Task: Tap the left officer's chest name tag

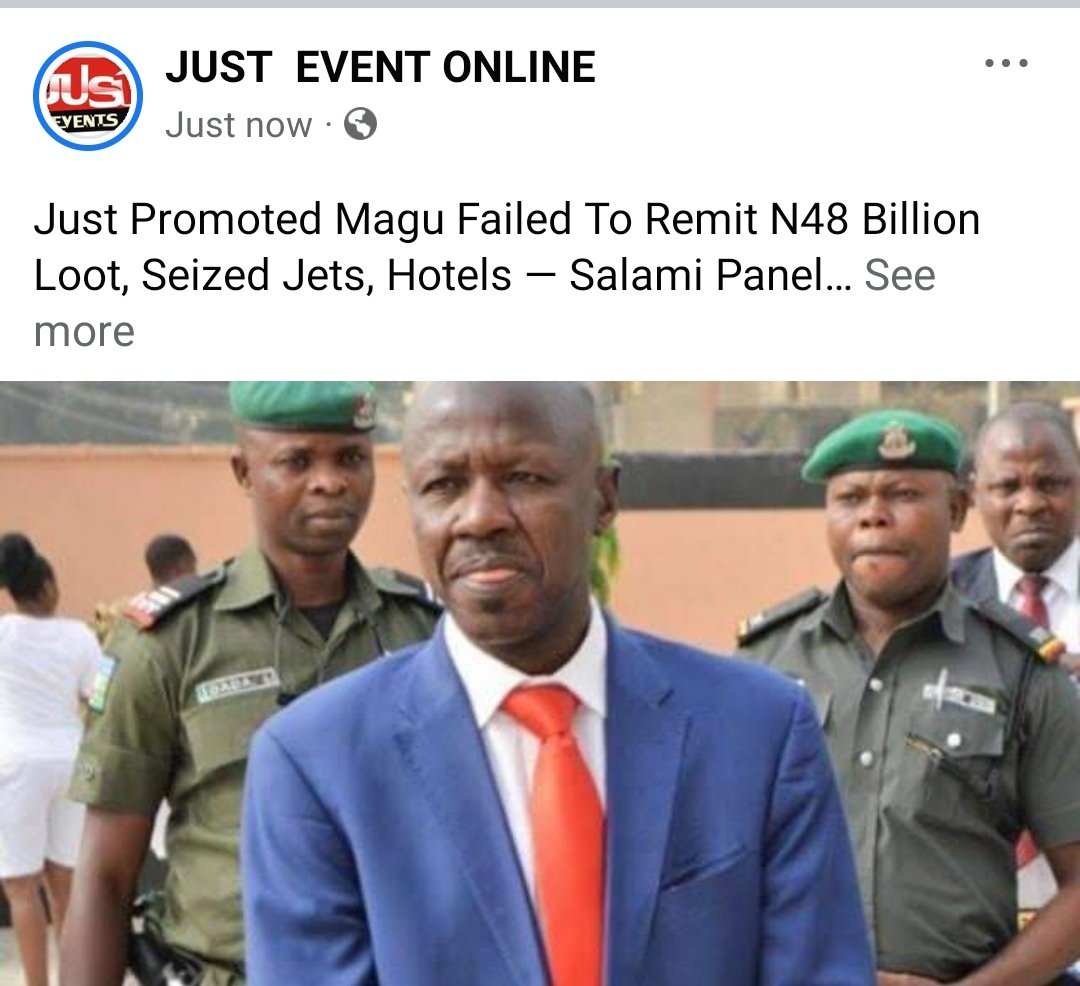Action: pos(238,685)
